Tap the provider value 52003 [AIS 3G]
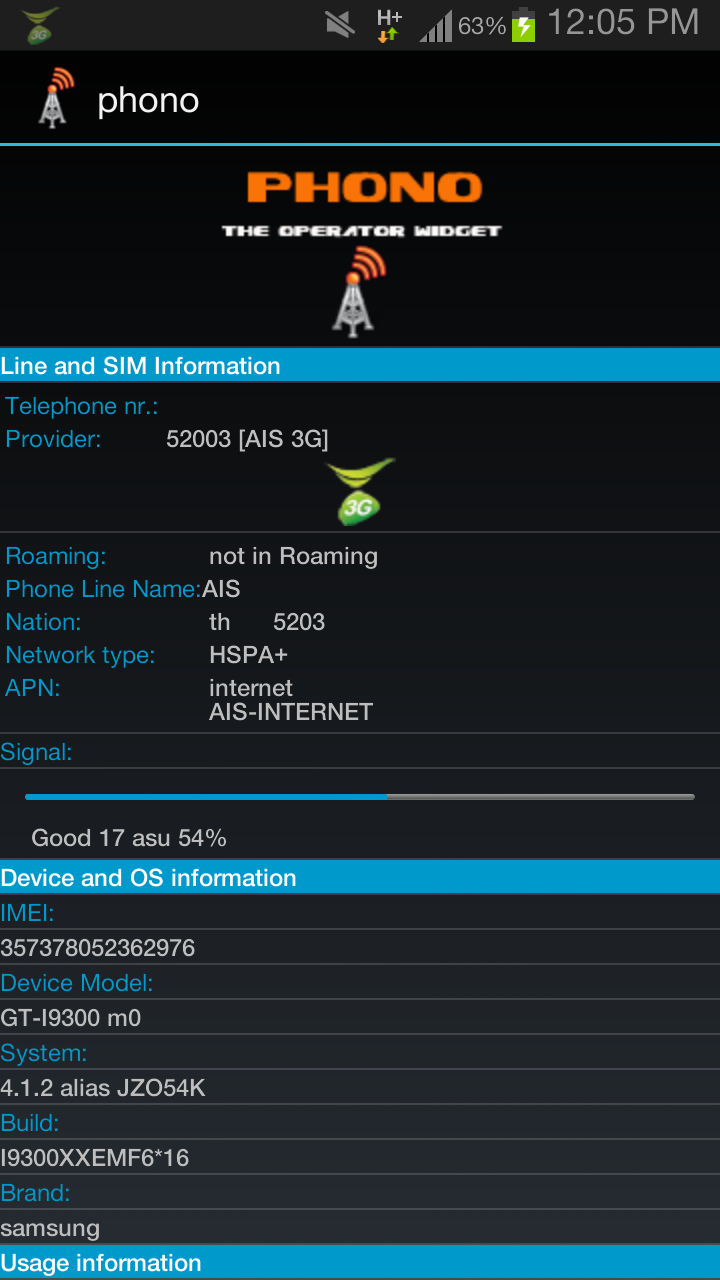The width and height of the screenshot is (720, 1280). 247,439
